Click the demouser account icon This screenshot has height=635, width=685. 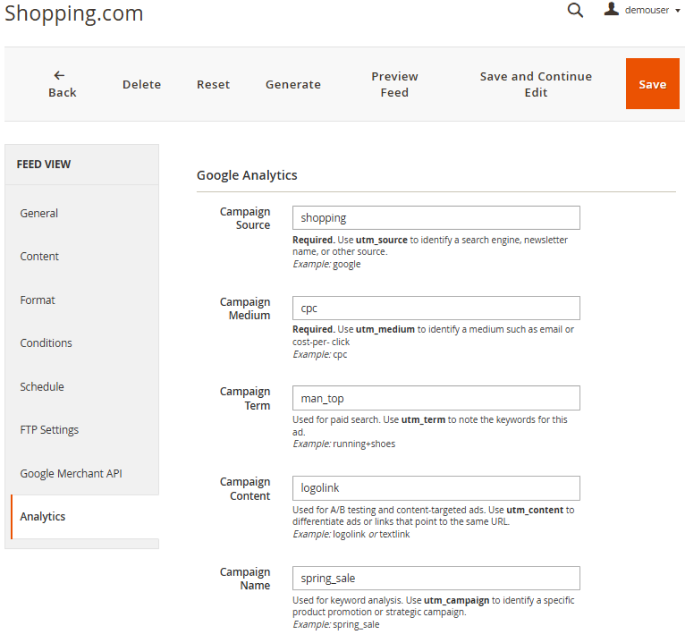pos(611,9)
